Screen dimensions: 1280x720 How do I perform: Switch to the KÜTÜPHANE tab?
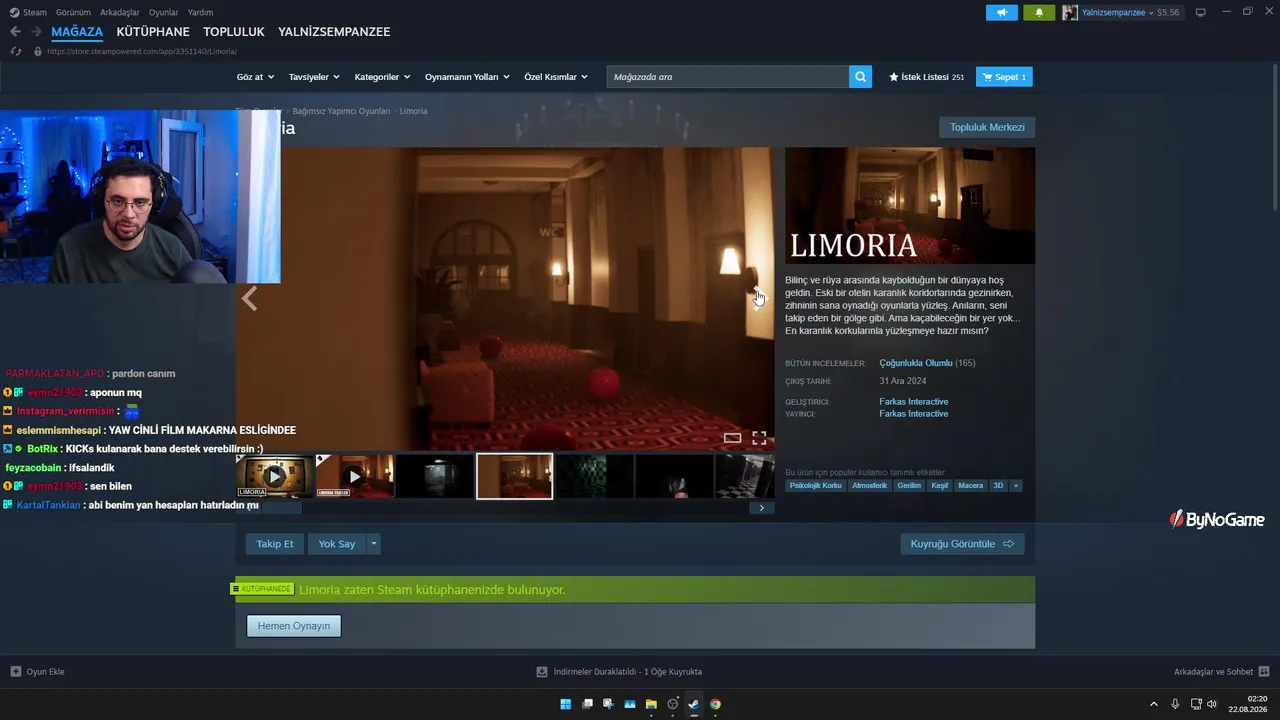tap(153, 32)
